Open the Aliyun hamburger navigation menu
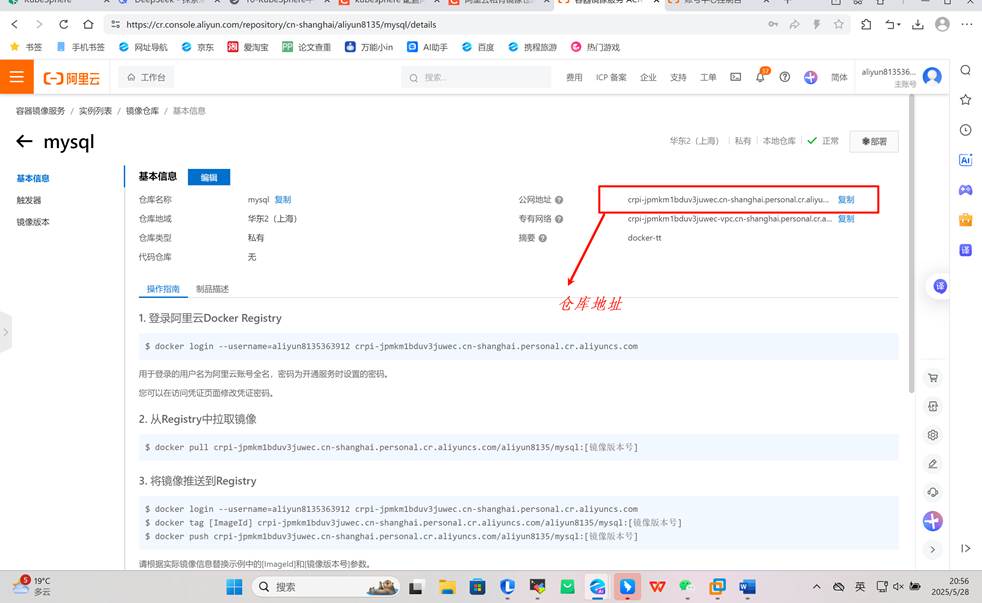The height and width of the screenshot is (603, 982). tap(16, 77)
